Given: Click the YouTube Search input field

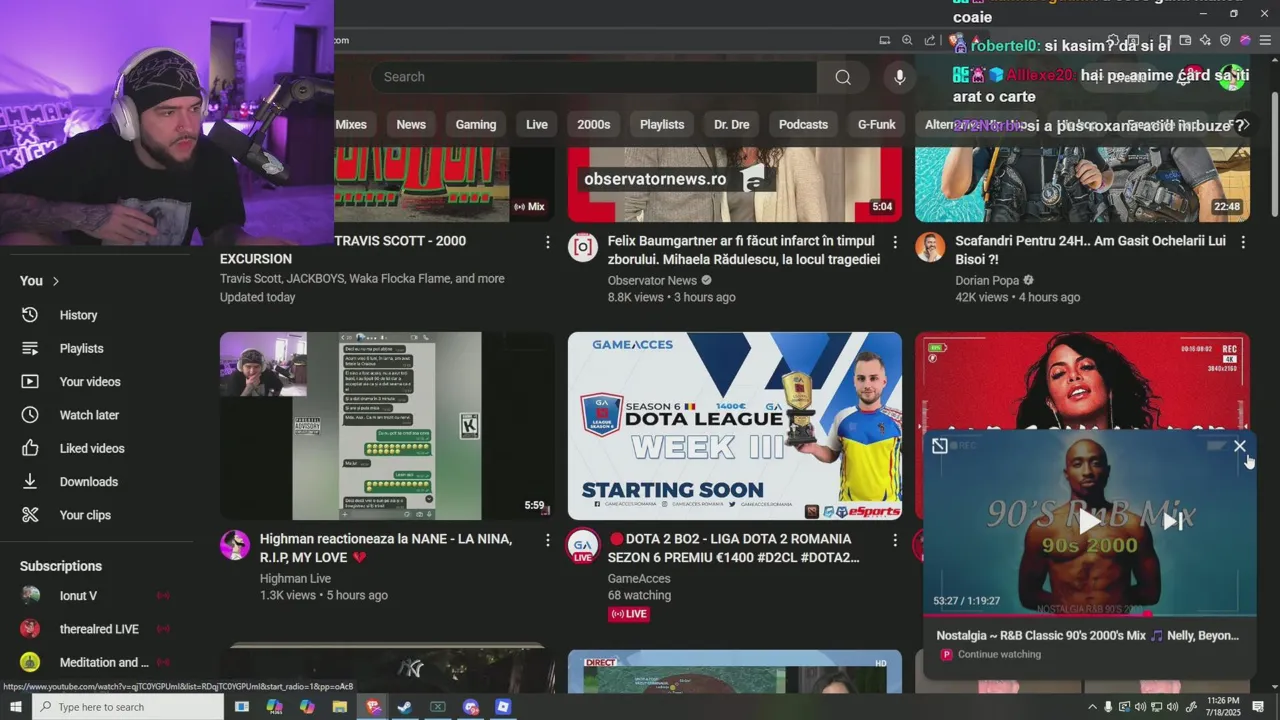Looking at the screenshot, I should pos(594,77).
